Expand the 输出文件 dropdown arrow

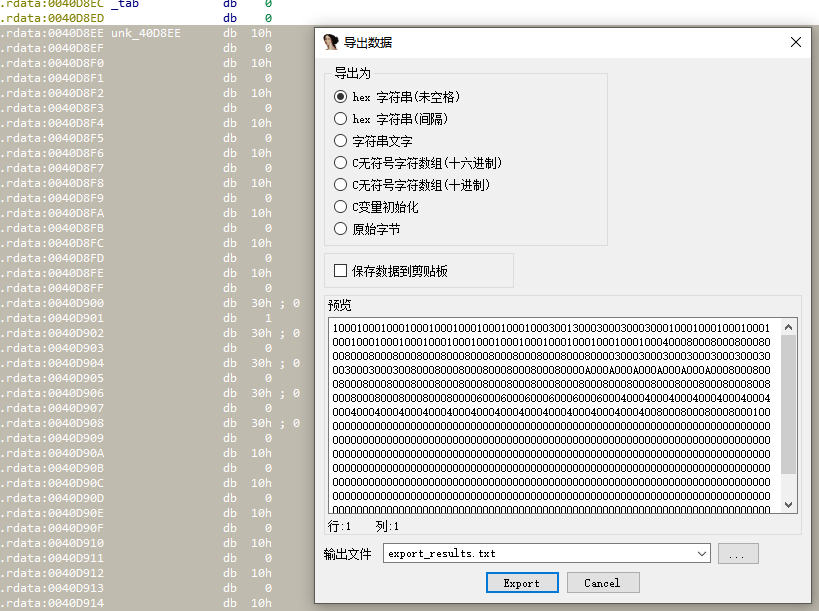(702, 553)
